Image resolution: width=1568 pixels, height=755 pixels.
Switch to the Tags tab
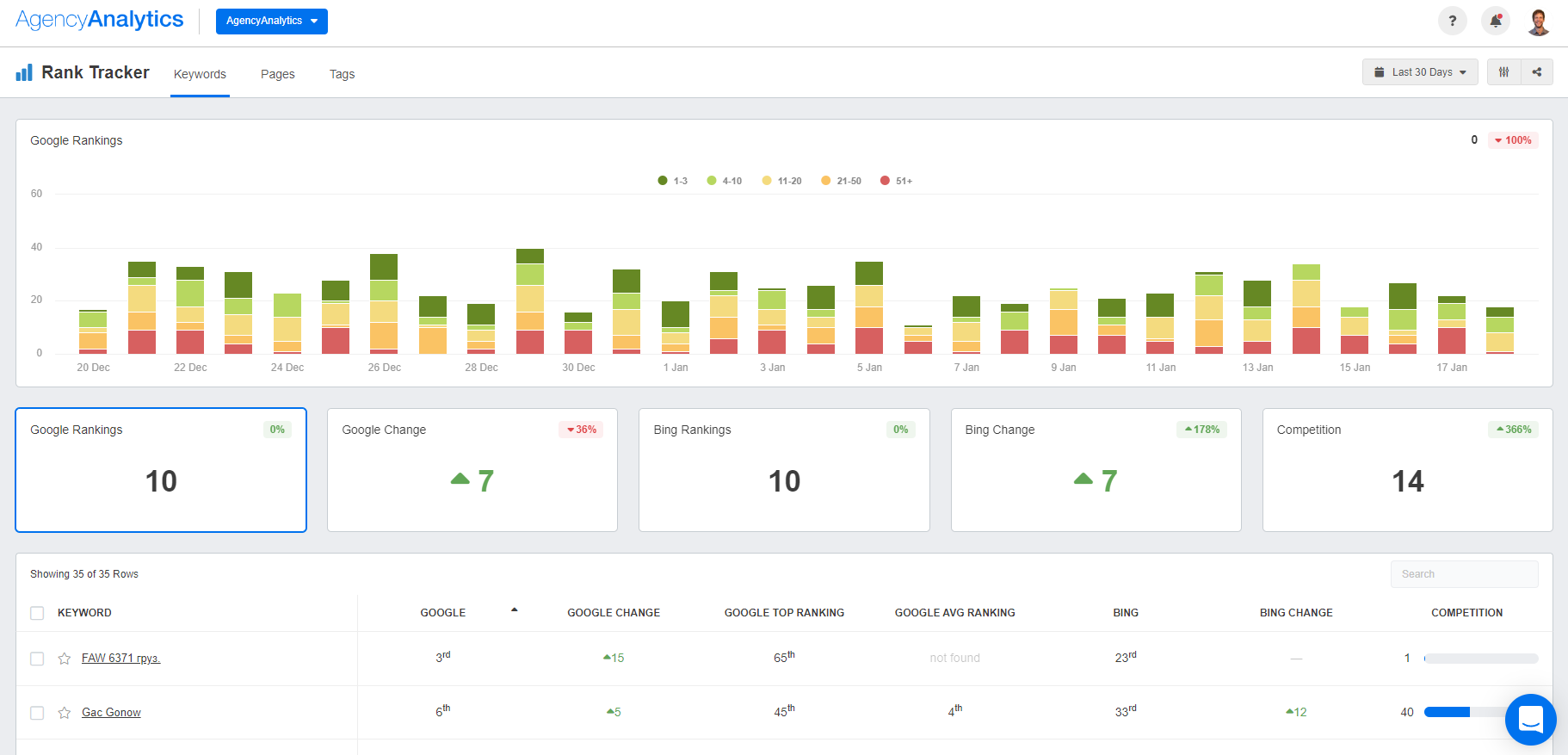pos(342,74)
